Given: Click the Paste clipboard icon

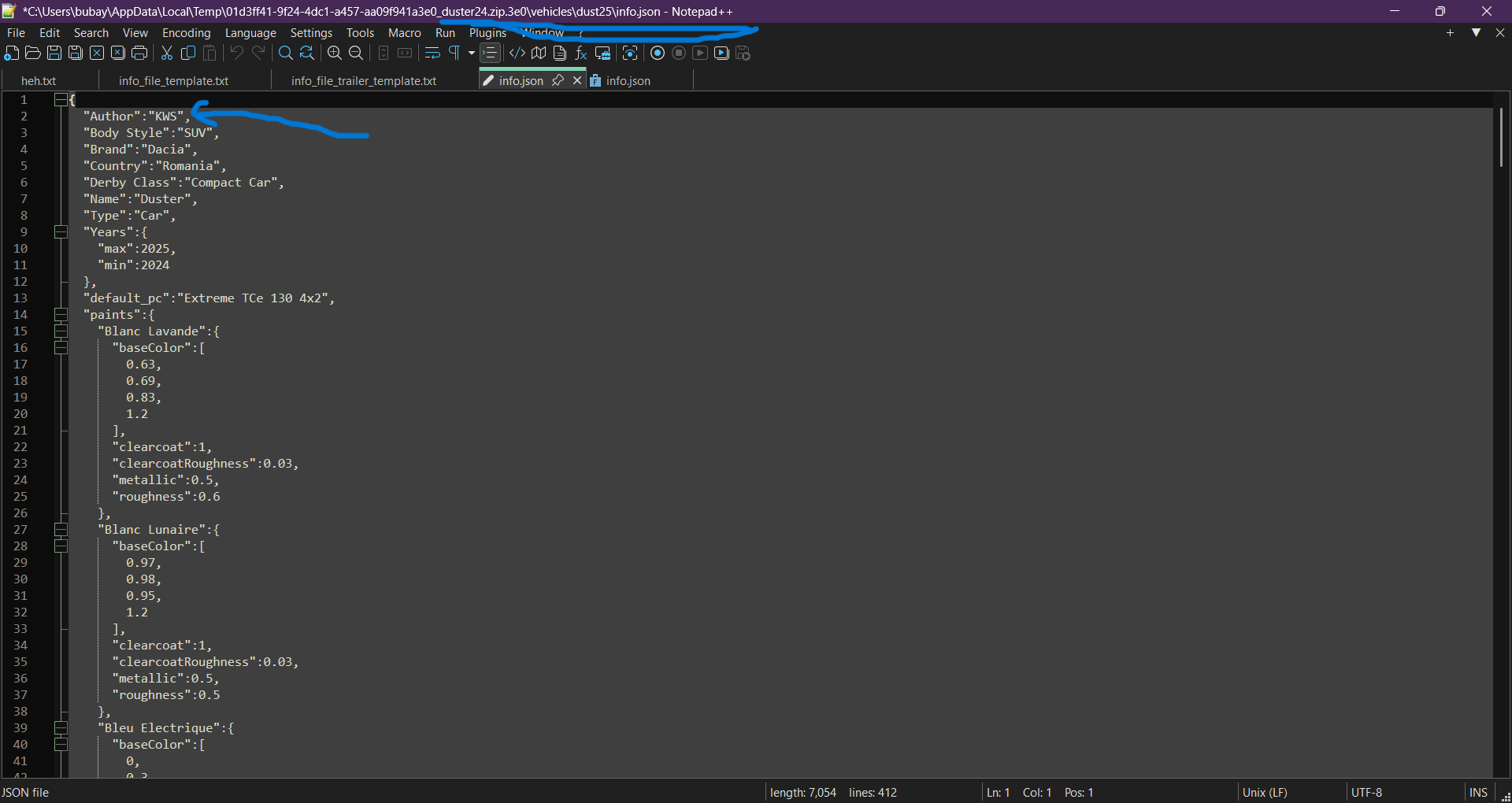Looking at the screenshot, I should (209, 54).
